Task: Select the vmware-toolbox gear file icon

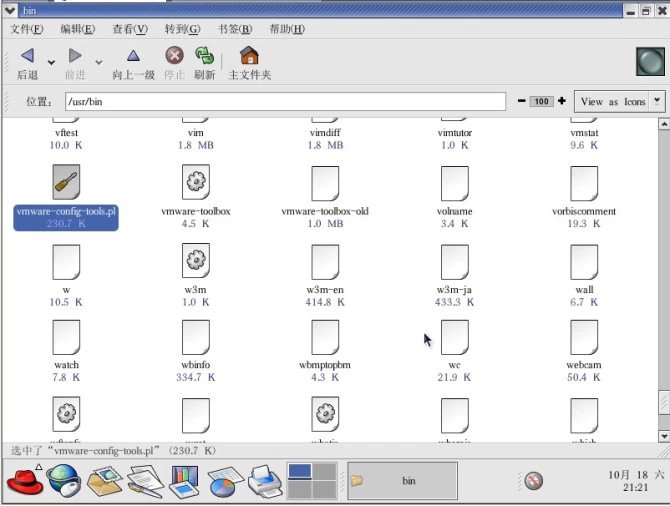Action: [x=196, y=182]
